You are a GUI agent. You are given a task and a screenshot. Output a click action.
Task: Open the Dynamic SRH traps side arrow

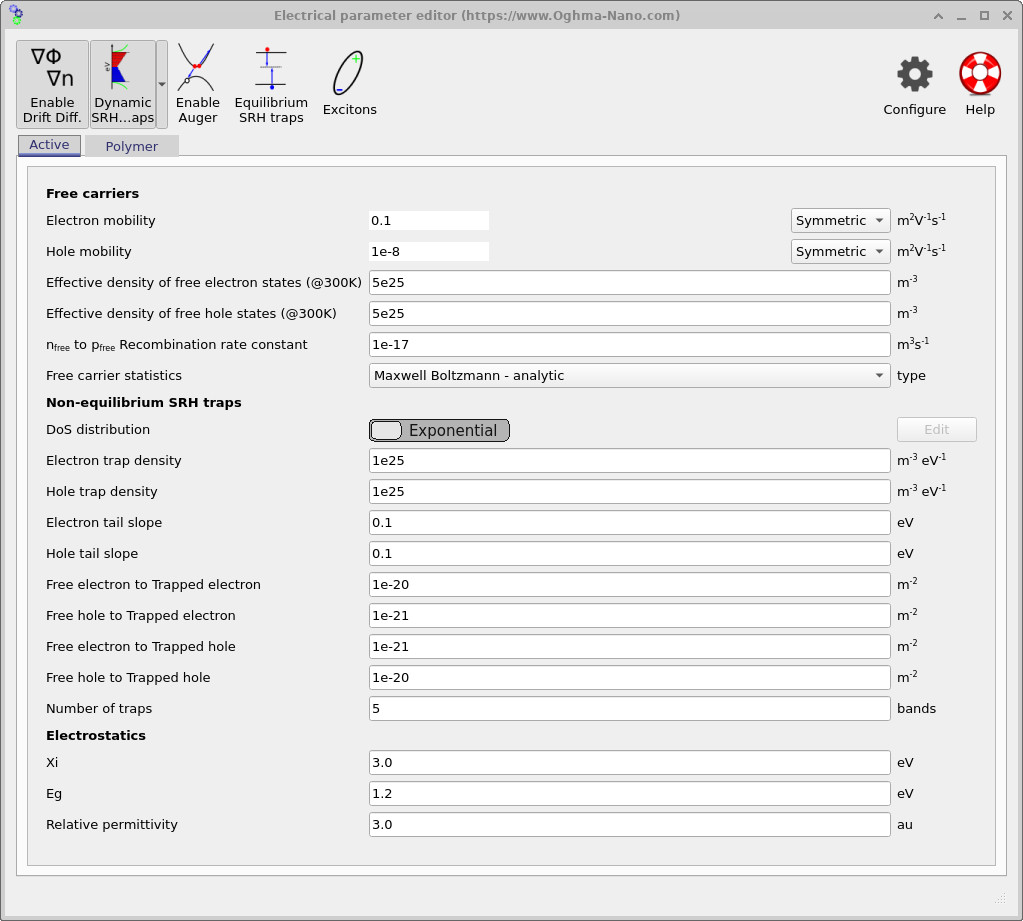point(160,83)
